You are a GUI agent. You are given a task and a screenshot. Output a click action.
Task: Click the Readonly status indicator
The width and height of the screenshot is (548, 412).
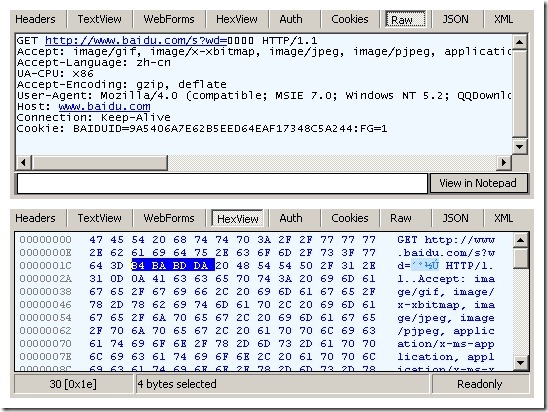(480, 384)
